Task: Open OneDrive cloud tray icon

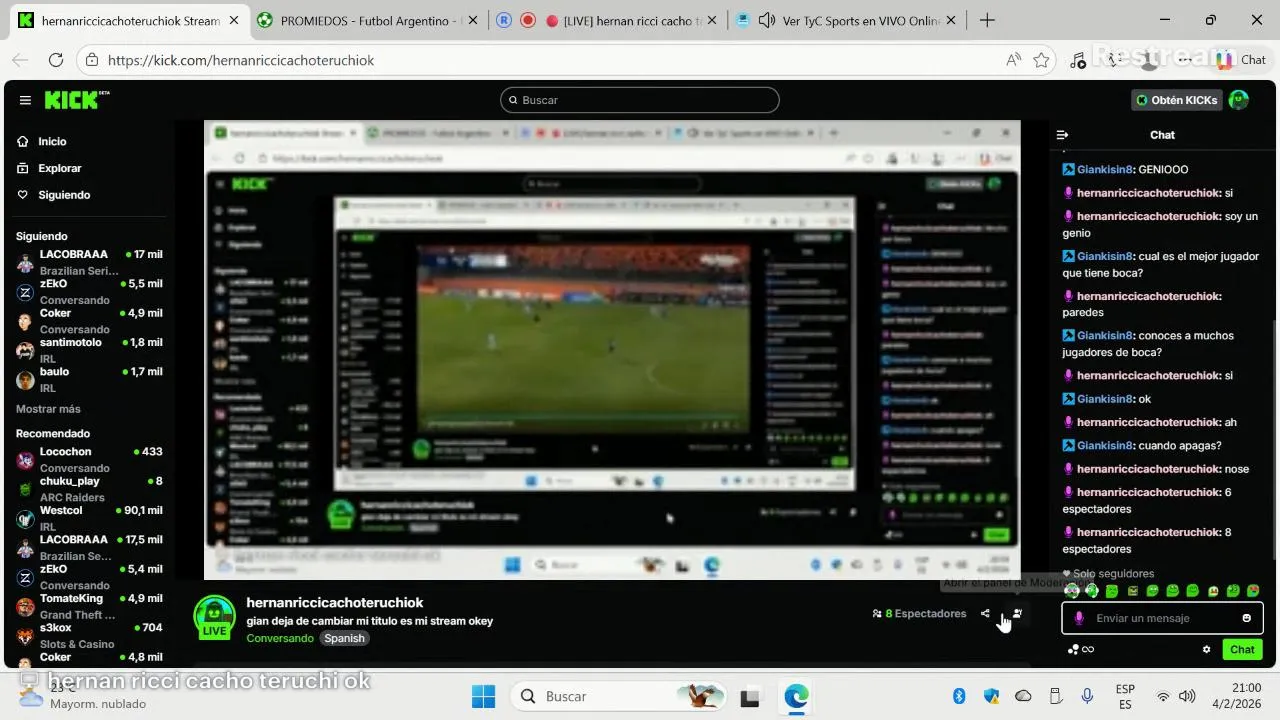Action: point(1023,696)
